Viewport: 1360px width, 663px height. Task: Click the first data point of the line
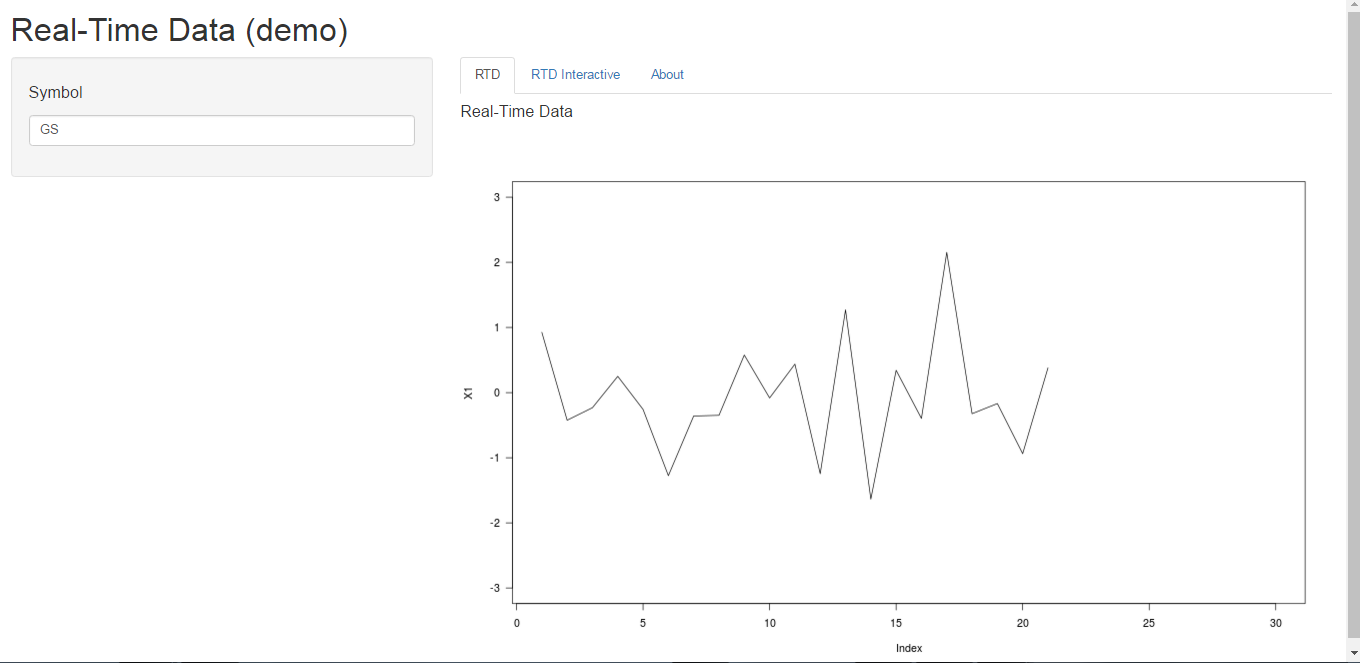click(x=541, y=332)
